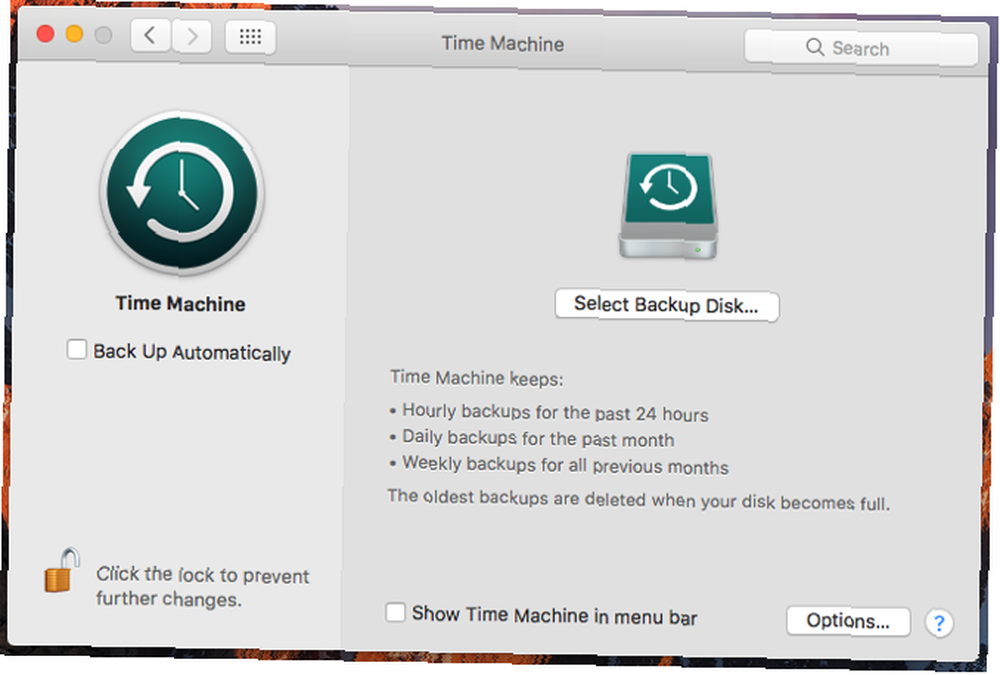Image resolution: width=1000 pixels, height=675 pixels.
Task: Click the Time Machine window title
Action: coord(503,44)
